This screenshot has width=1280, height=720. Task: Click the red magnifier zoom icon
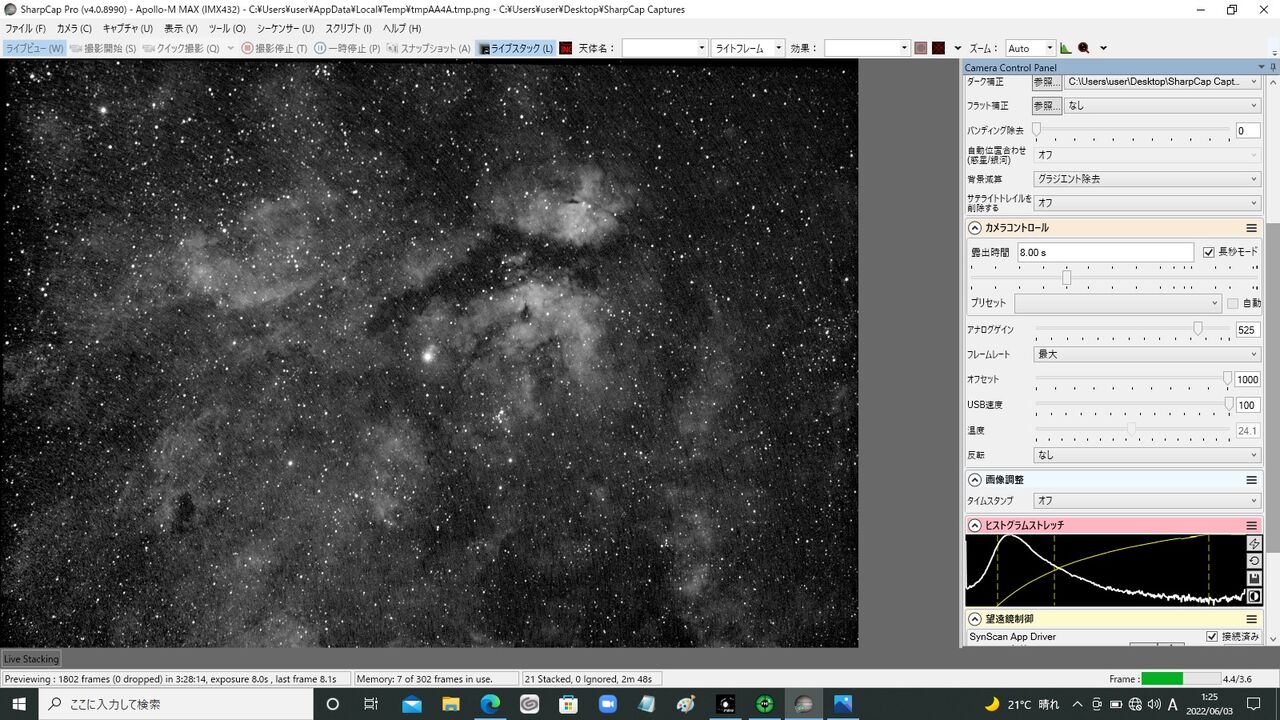click(x=1084, y=48)
